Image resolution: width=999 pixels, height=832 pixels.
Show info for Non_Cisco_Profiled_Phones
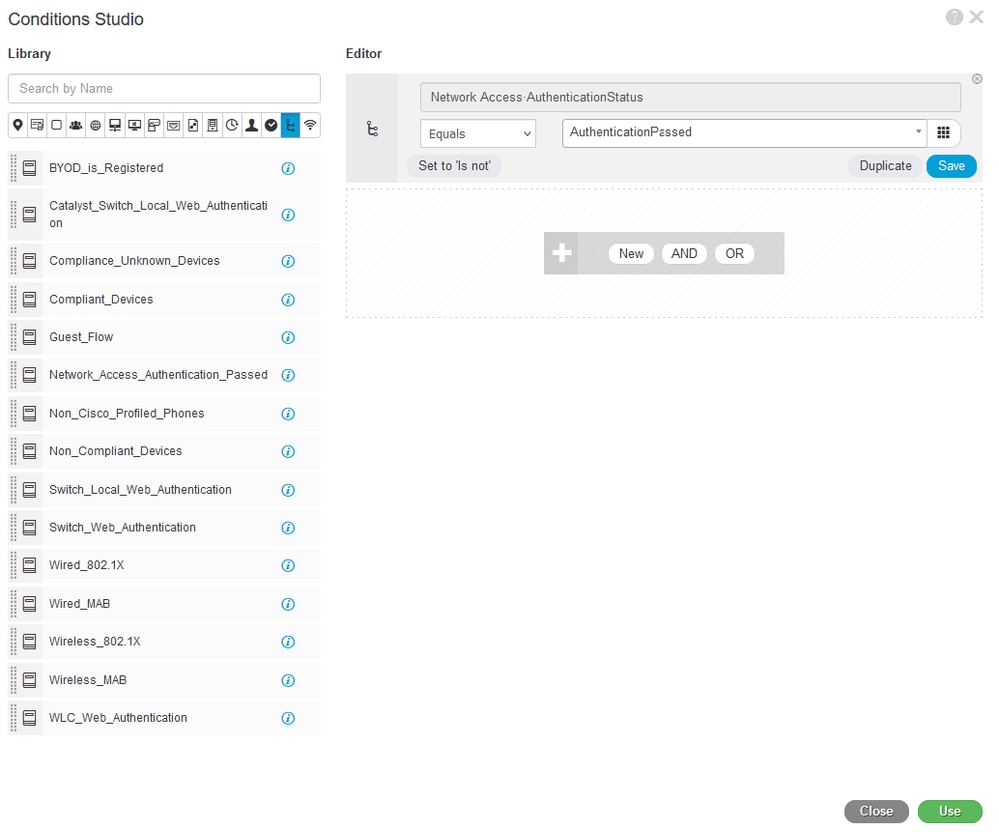click(x=288, y=413)
